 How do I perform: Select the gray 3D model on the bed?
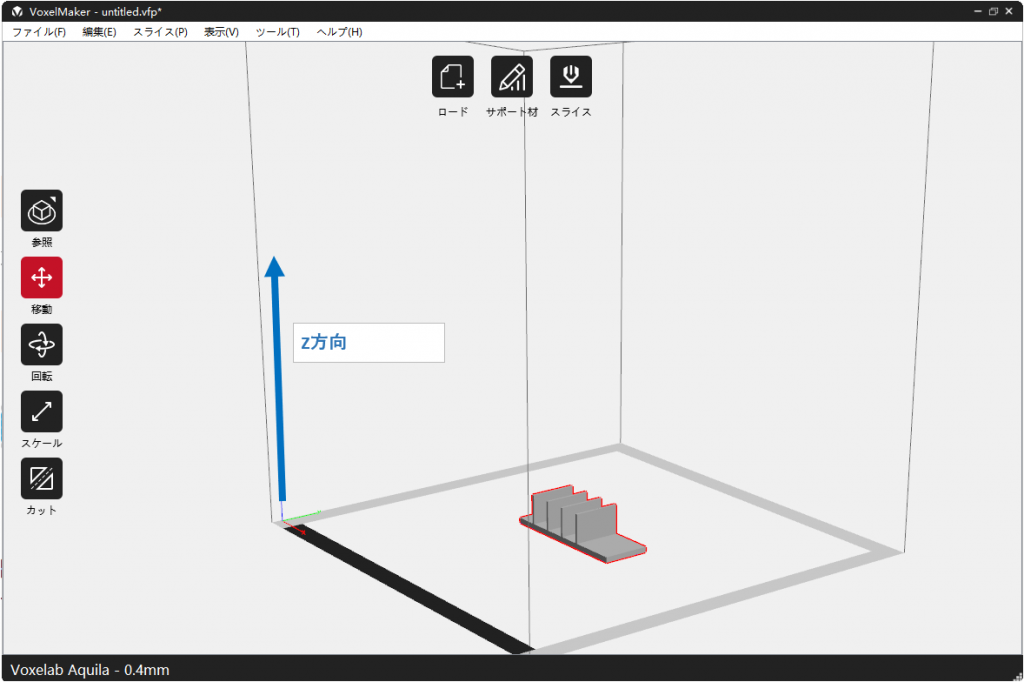pos(583,524)
